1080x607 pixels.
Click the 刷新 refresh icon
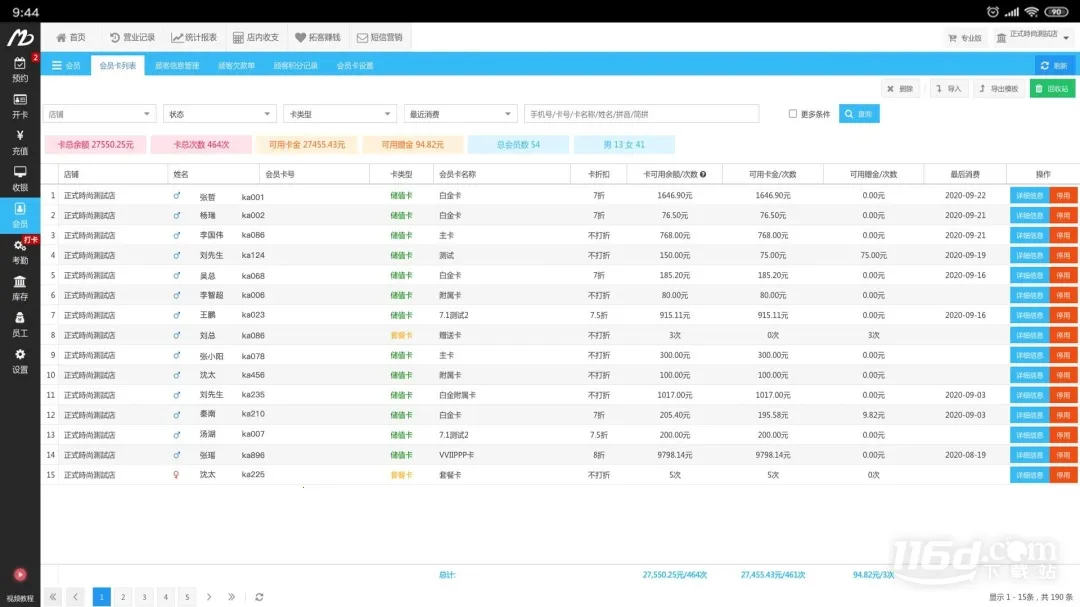coord(1056,65)
